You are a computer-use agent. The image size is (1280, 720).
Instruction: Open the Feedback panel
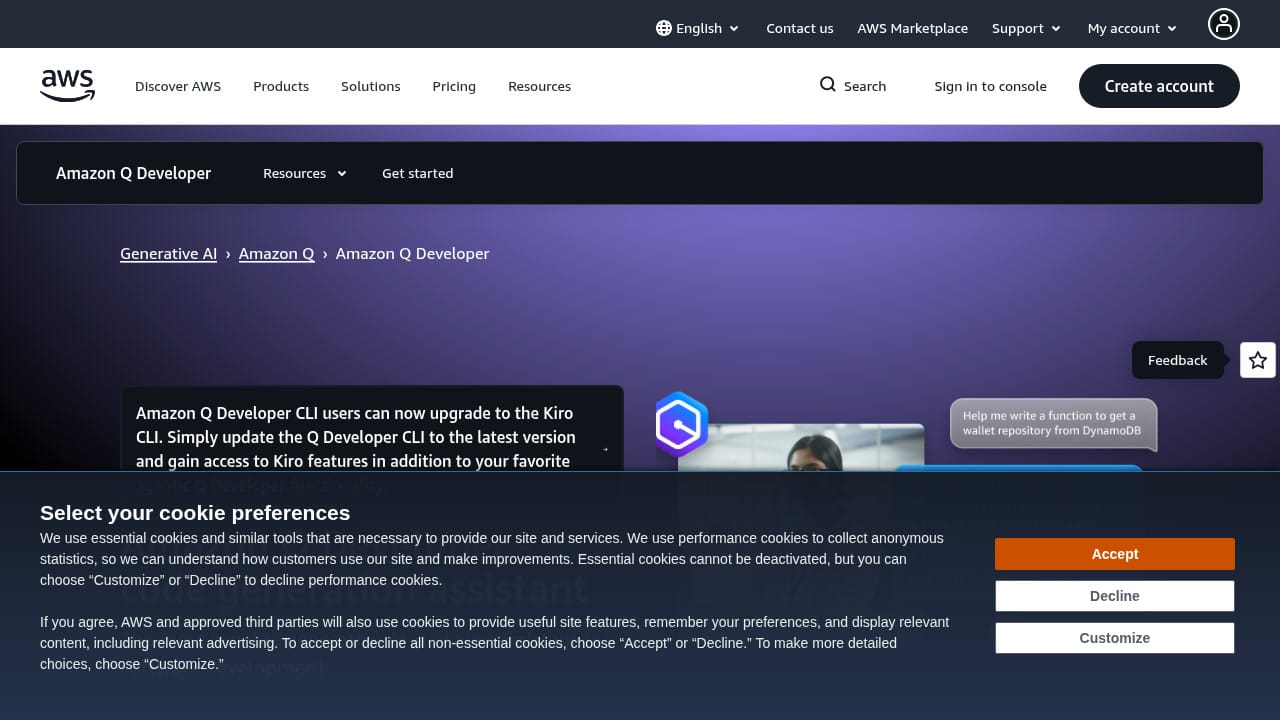[x=1177, y=360]
